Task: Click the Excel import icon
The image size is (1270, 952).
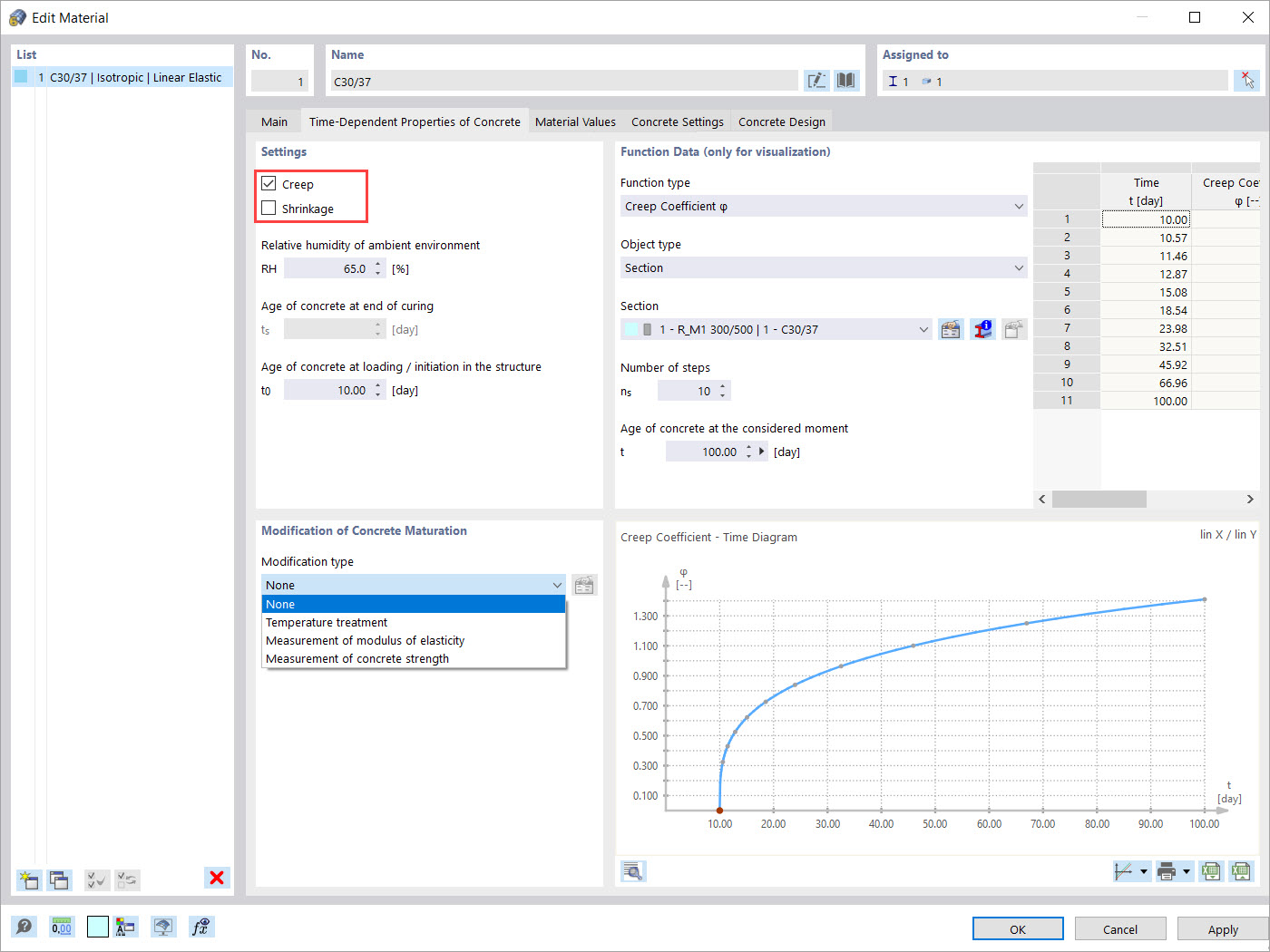Action: [x=1241, y=871]
